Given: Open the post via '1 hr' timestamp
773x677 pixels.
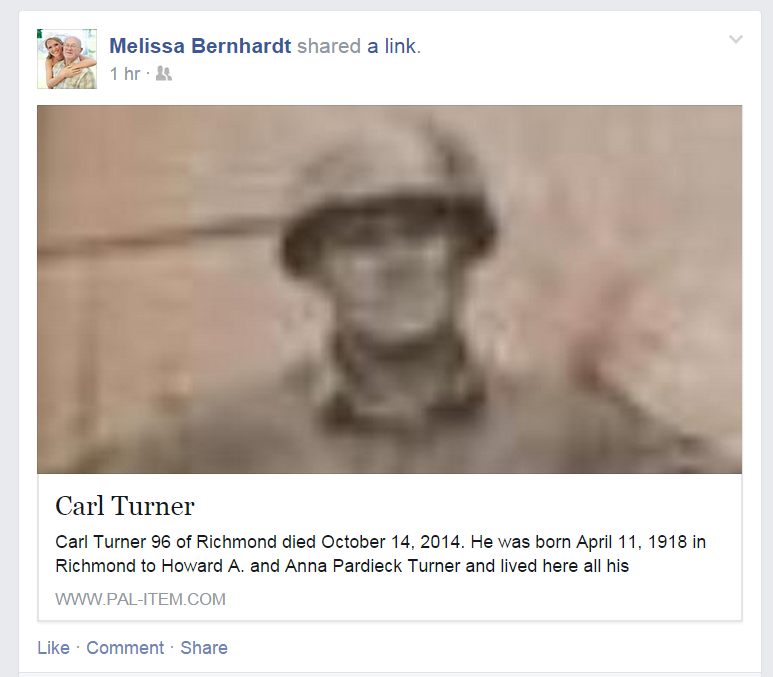Looking at the screenshot, I should [125, 73].
